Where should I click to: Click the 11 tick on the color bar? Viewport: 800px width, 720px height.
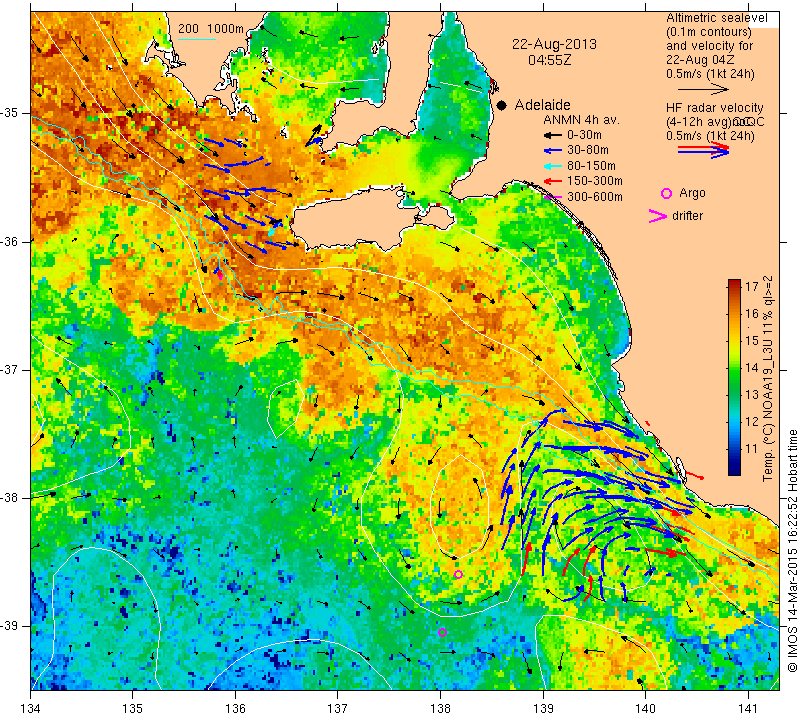click(751, 449)
